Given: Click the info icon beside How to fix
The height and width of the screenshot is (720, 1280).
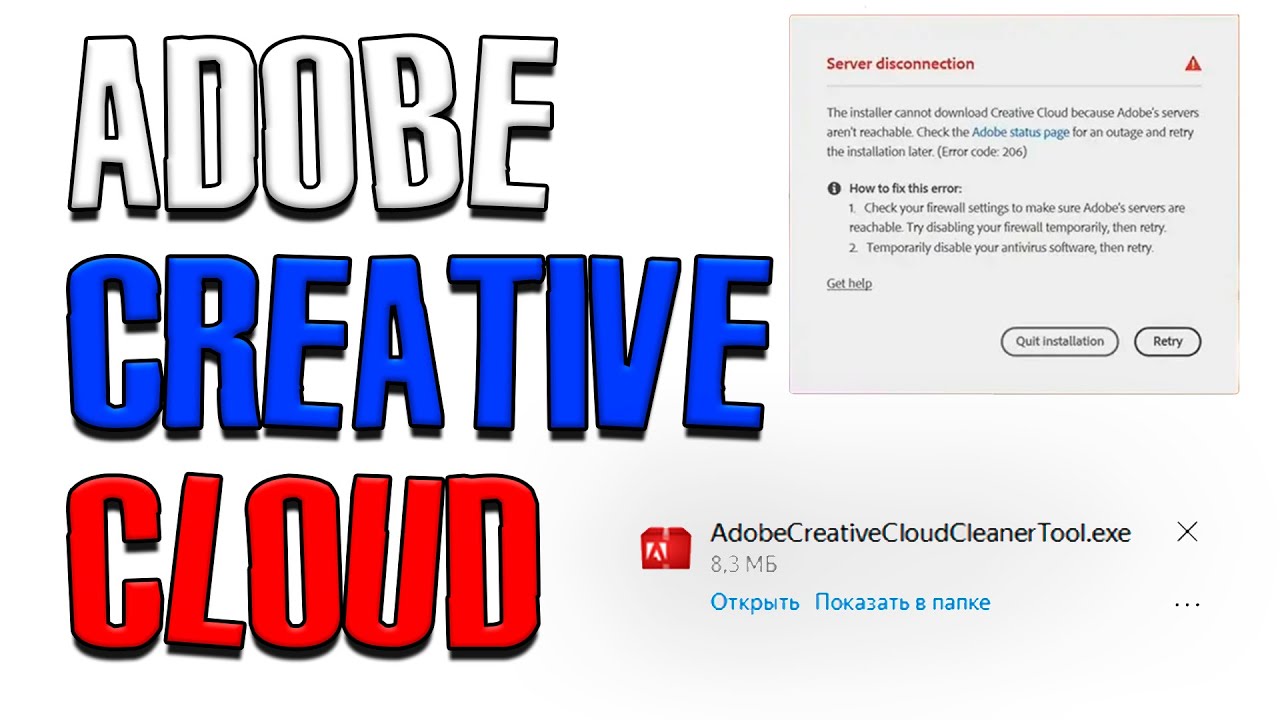Looking at the screenshot, I should point(833,188).
